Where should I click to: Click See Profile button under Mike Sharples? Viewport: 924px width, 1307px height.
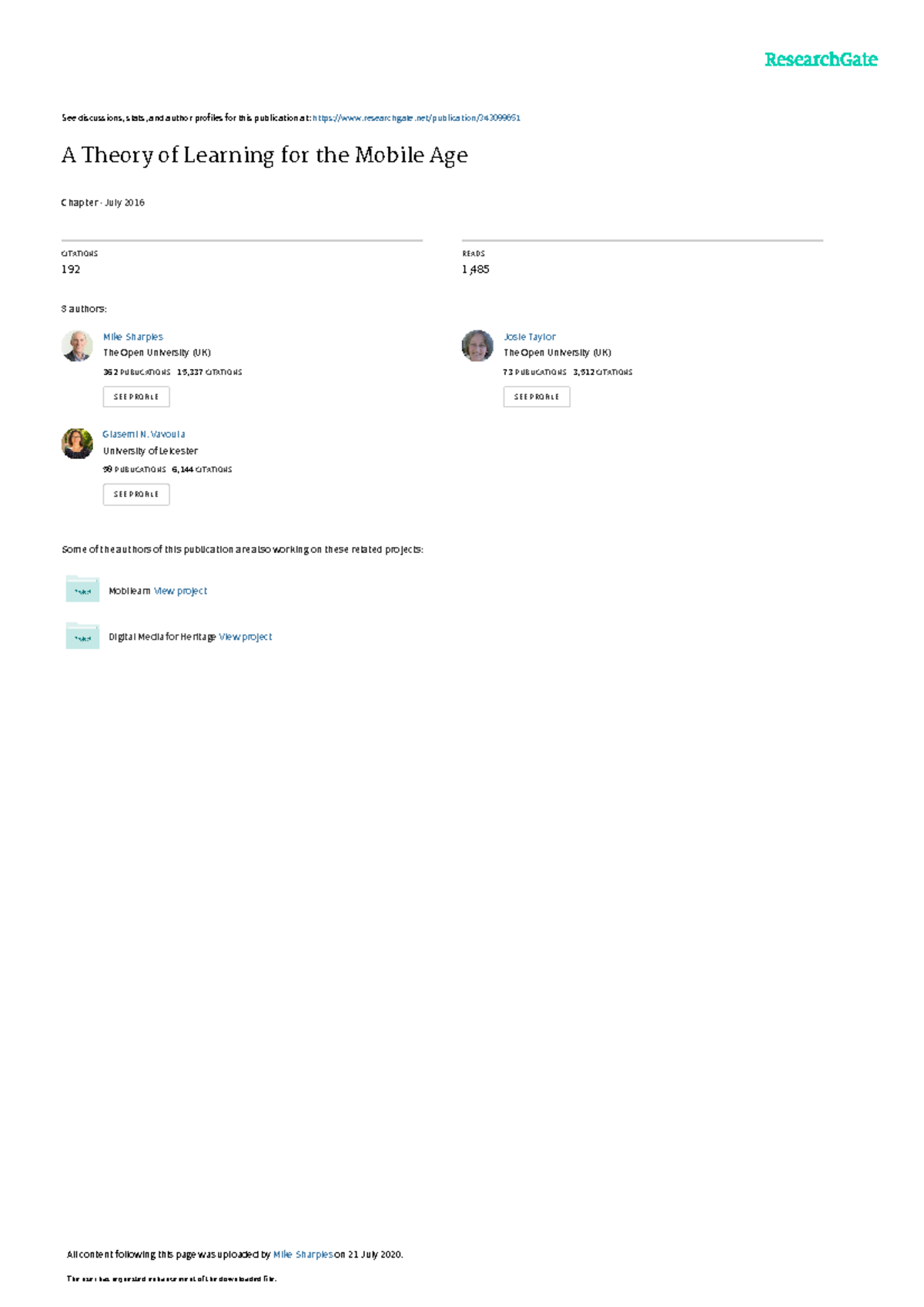[x=136, y=397]
